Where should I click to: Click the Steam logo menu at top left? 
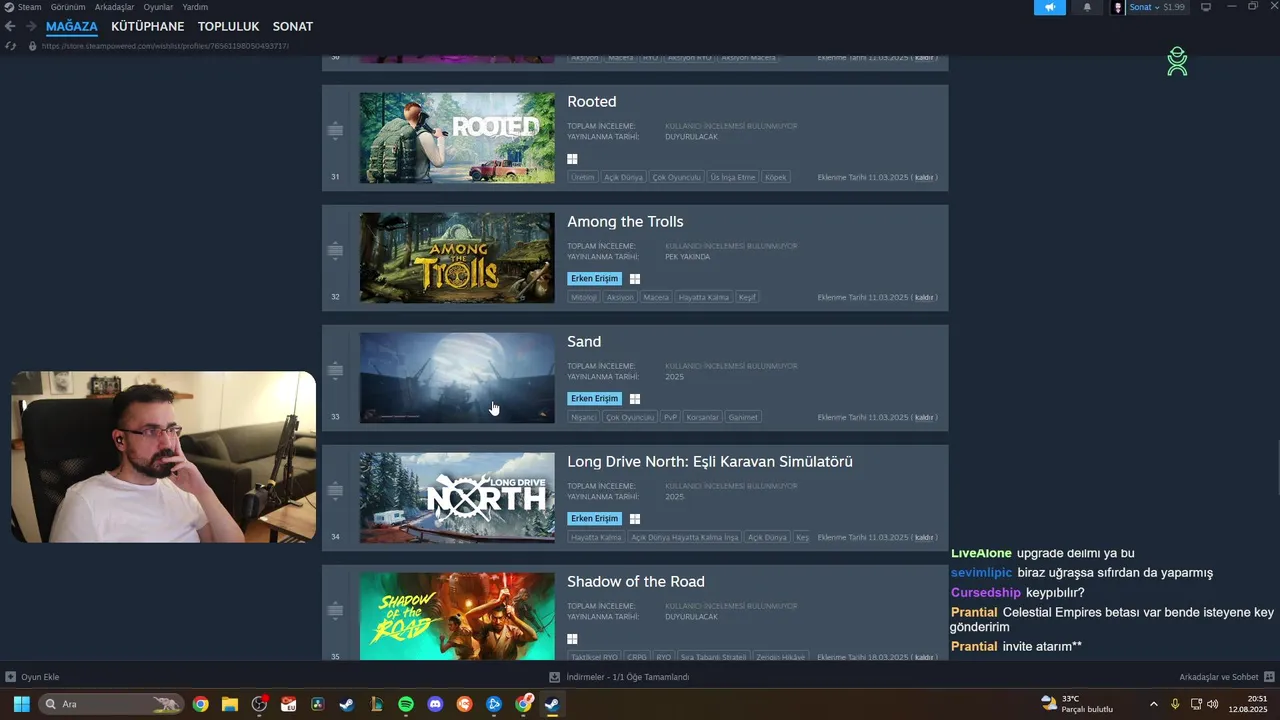[x=9, y=7]
